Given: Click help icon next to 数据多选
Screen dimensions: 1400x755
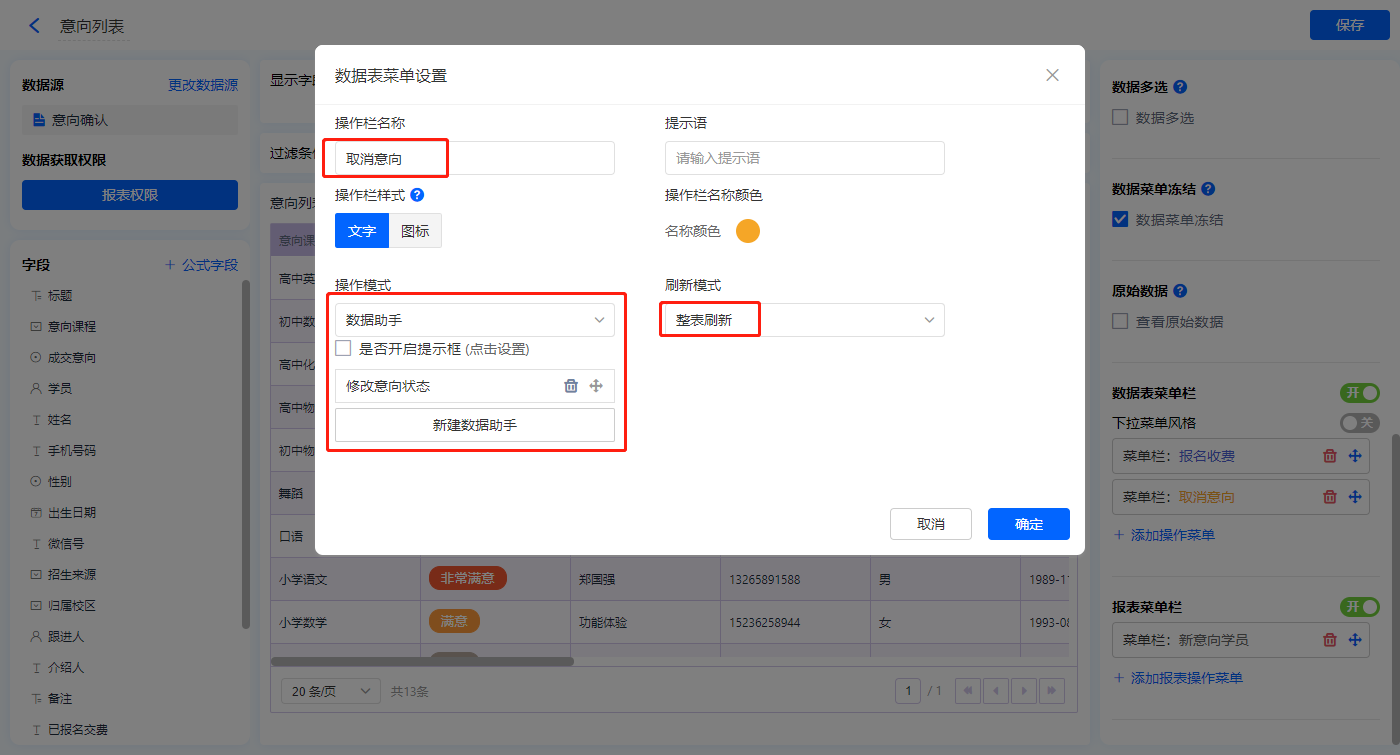Looking at the screenshot, I should 1180,87.
